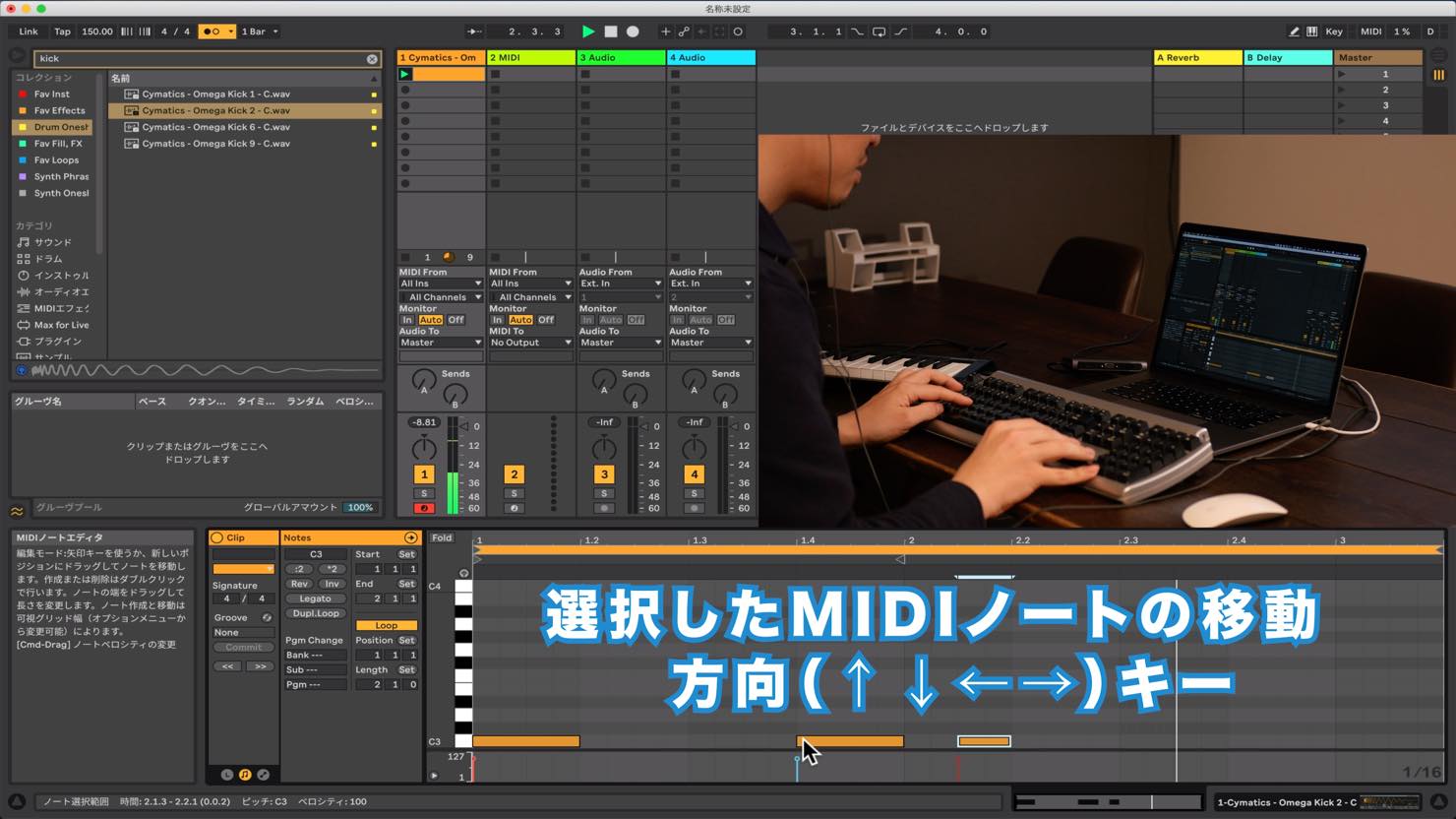This screenshot has height=819, width=1456.
Task: Select Cymatics - Omega Kick 9 - C.wav
Action: (x=245, y=144)
